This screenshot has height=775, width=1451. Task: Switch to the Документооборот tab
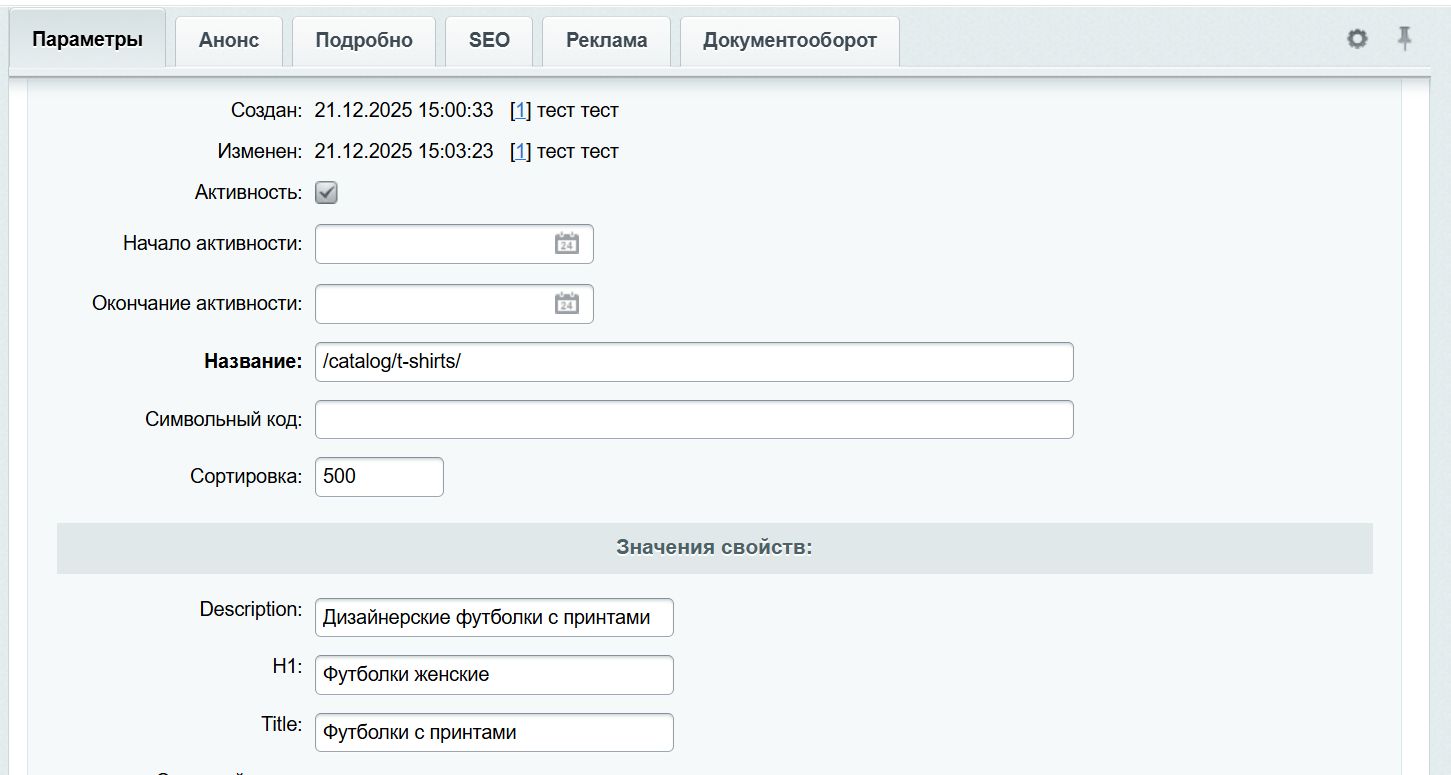click(789, 39)
